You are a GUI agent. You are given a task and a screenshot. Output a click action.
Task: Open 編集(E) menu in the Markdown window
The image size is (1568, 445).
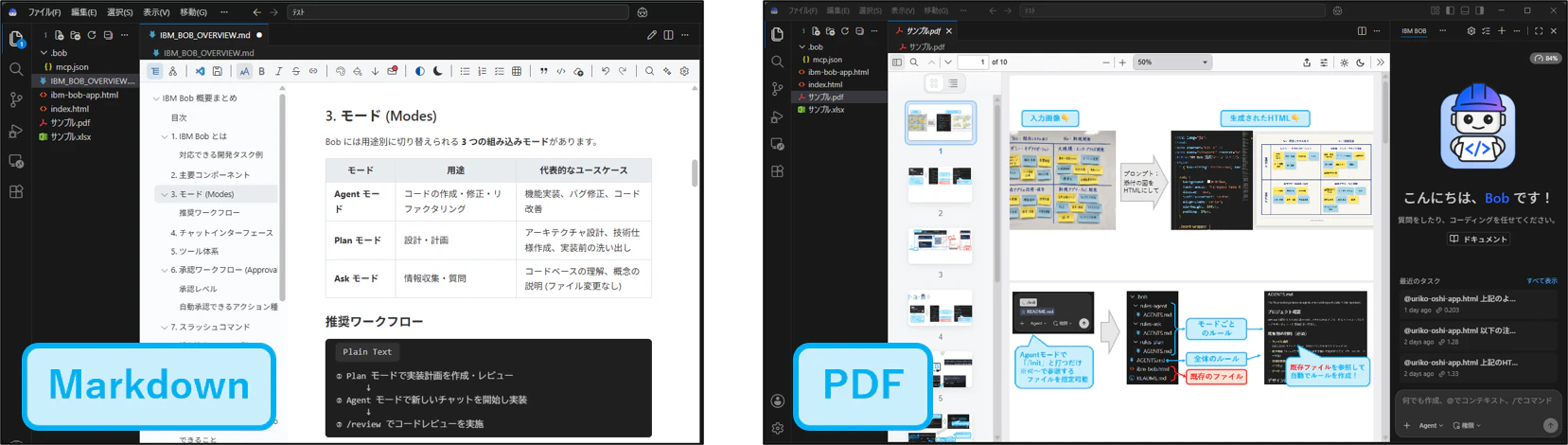pyautogui.click(x=83, y=12)
